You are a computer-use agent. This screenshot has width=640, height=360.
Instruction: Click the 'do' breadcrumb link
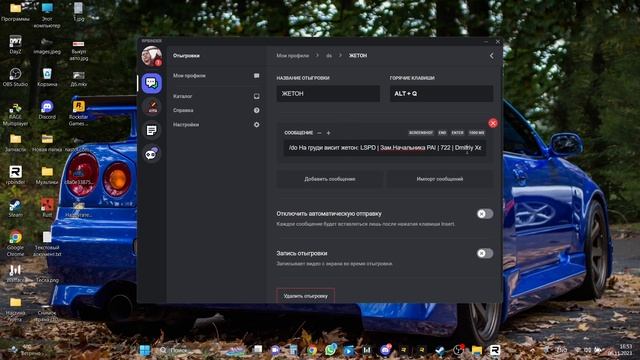click(x=329, y=56)
